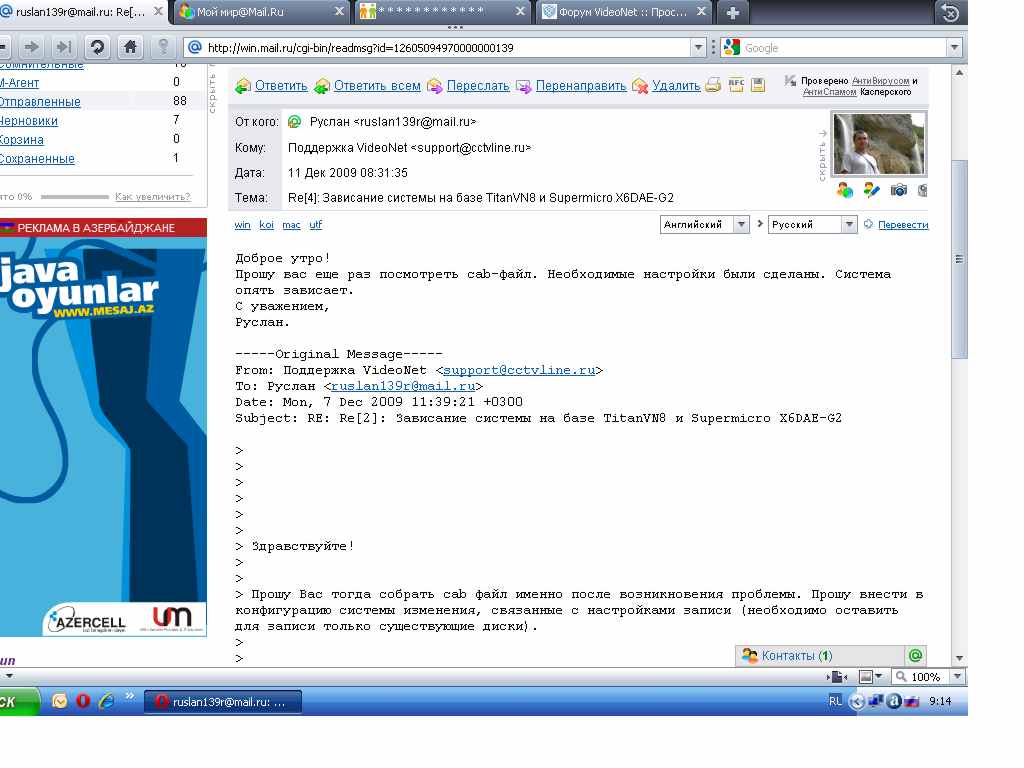Screen dimensions: 1024x768
Task: Click the Переслать link
Action: [x=478, y=86]
